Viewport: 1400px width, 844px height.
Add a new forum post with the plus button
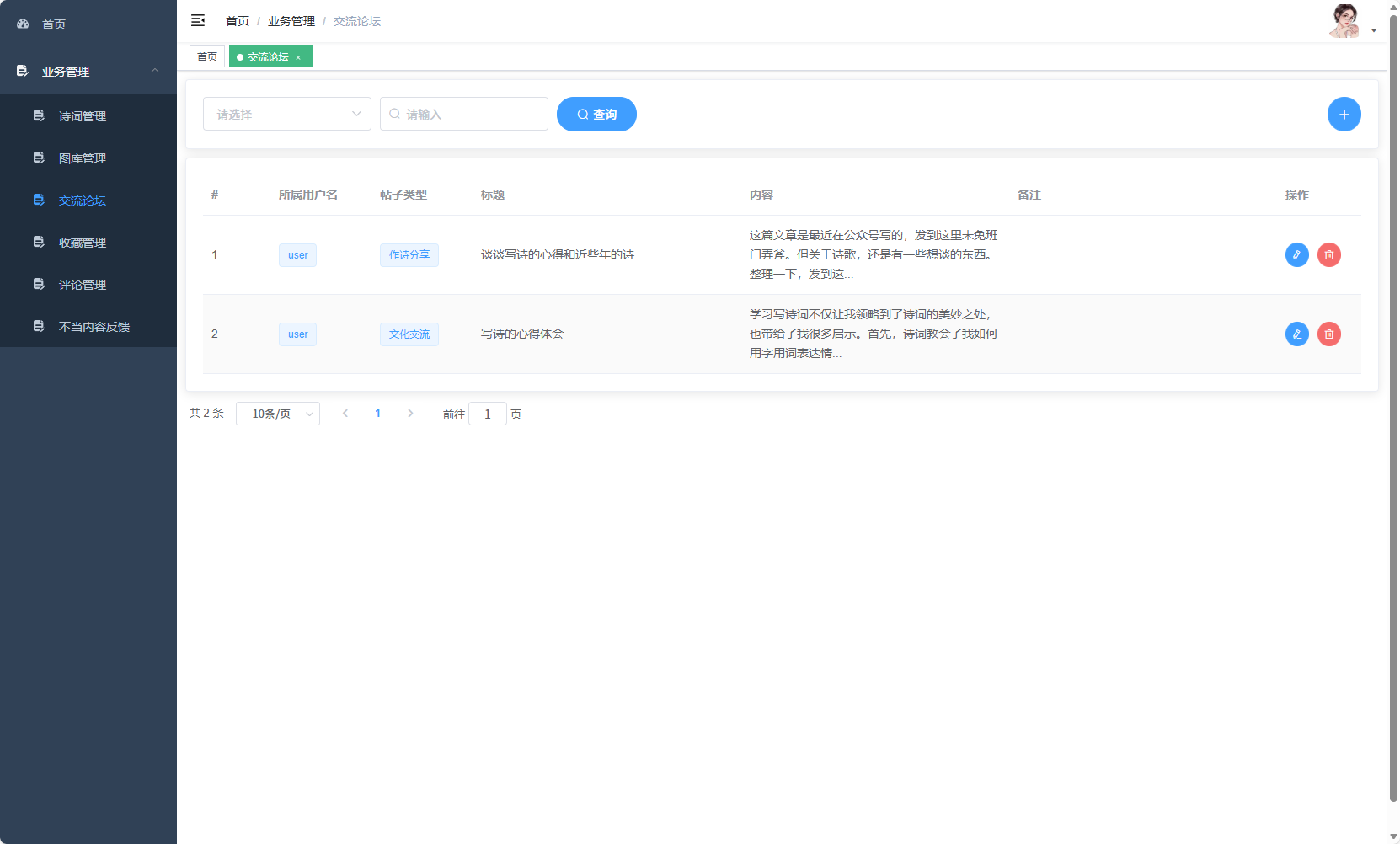1344,114
